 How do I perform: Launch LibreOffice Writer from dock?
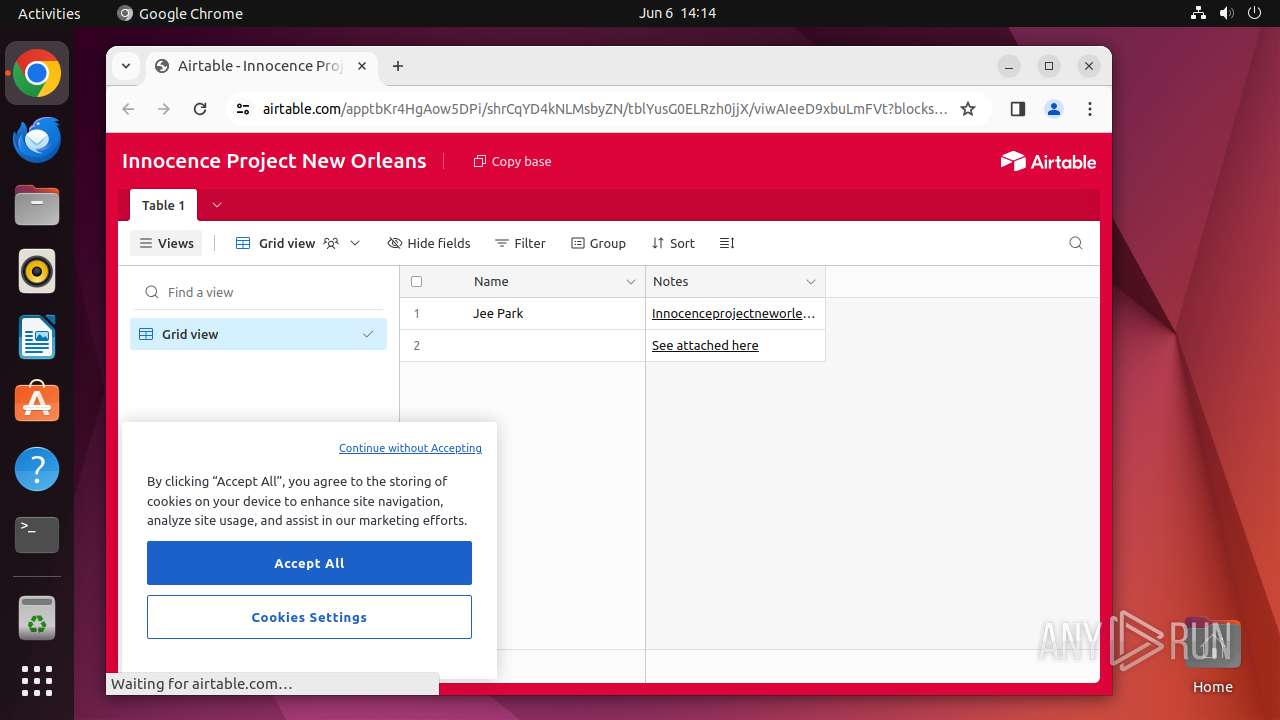pyautogui.click(x=37, y=337)
